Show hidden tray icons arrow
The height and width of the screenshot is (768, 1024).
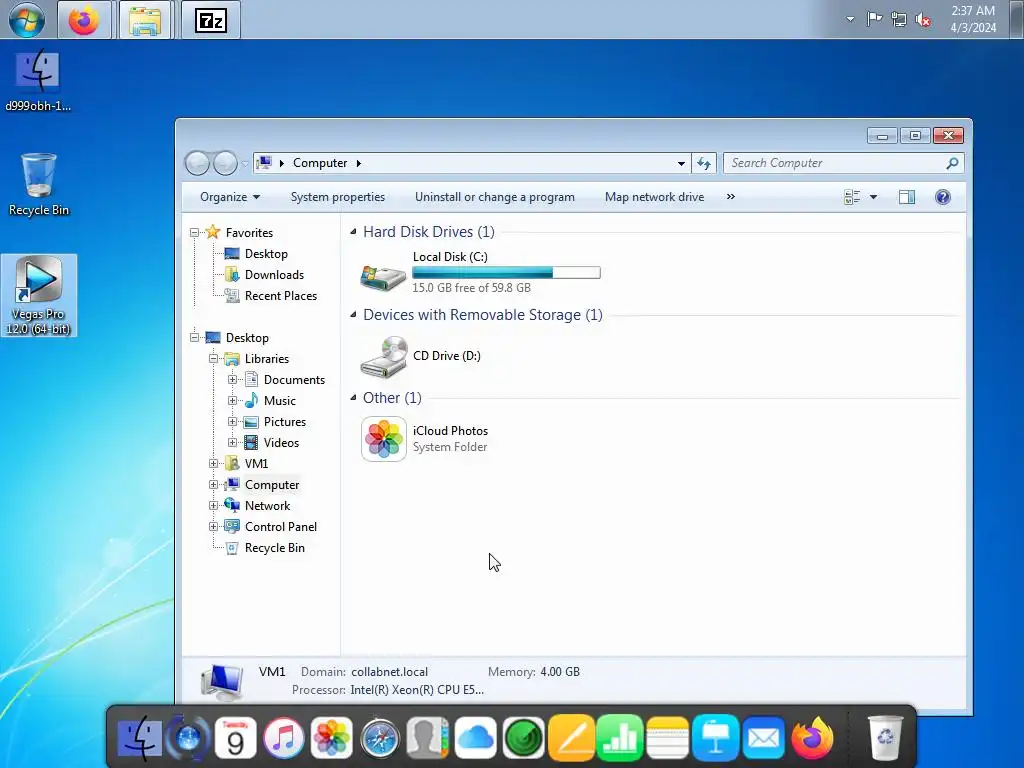[850, 20]
